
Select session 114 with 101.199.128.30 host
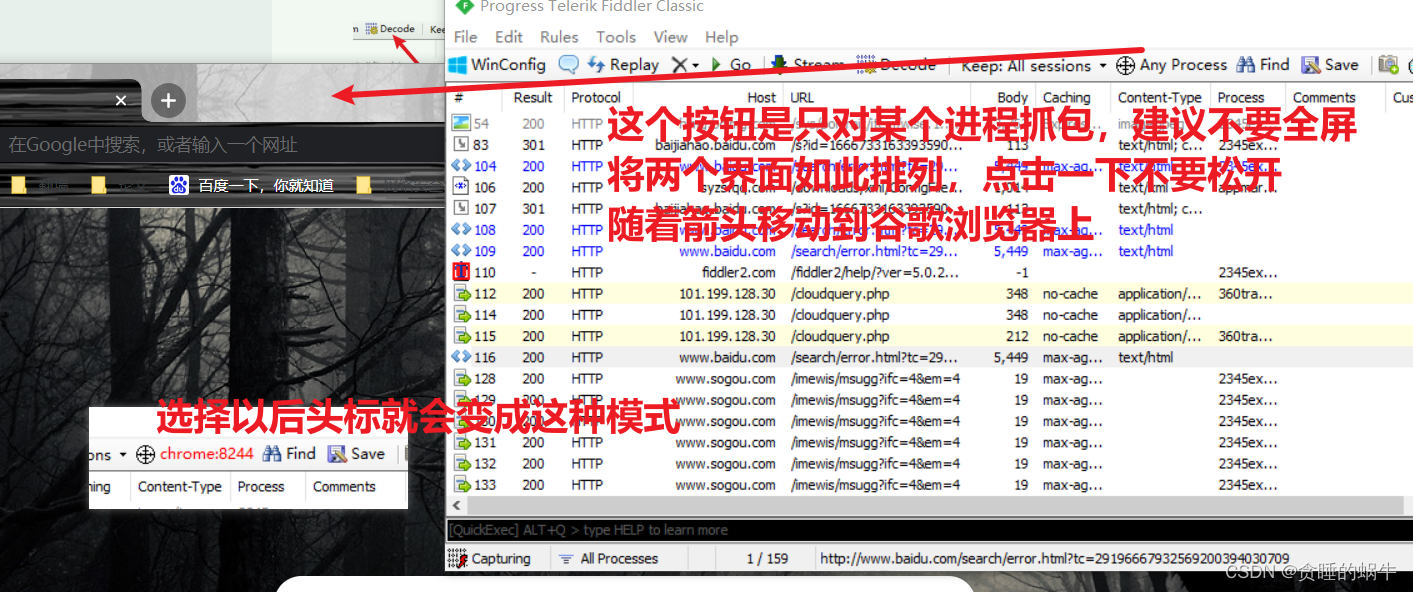tap(930, 315)
